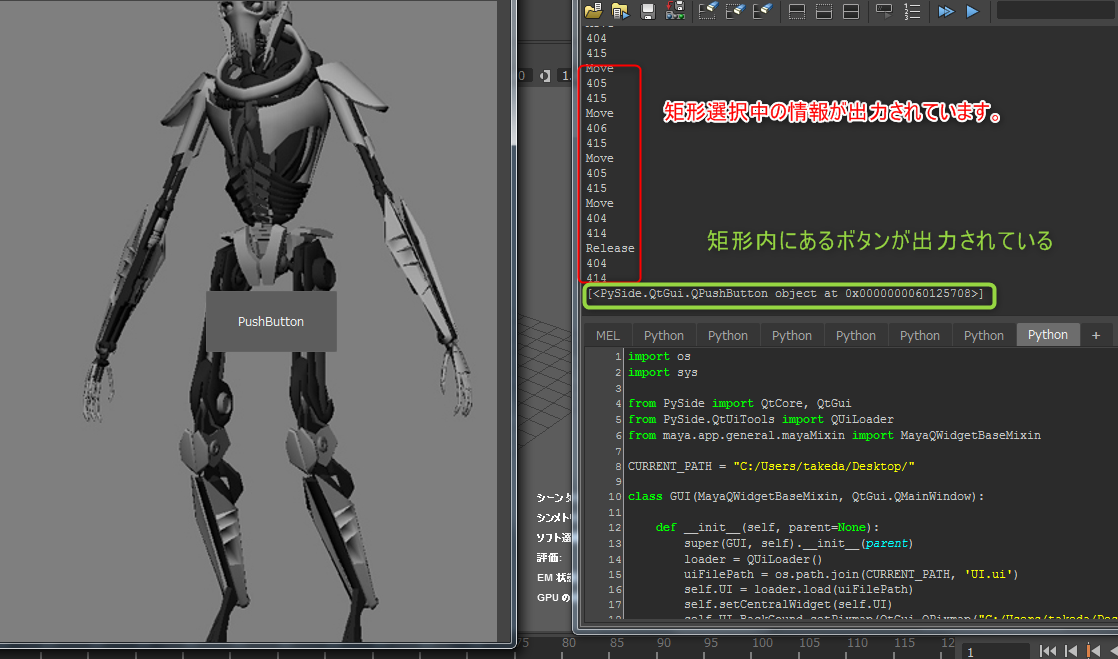Click the 'def __init__' line
Image resolution: width=1118 pixels, height=659 pixels.
click(768, 528)
